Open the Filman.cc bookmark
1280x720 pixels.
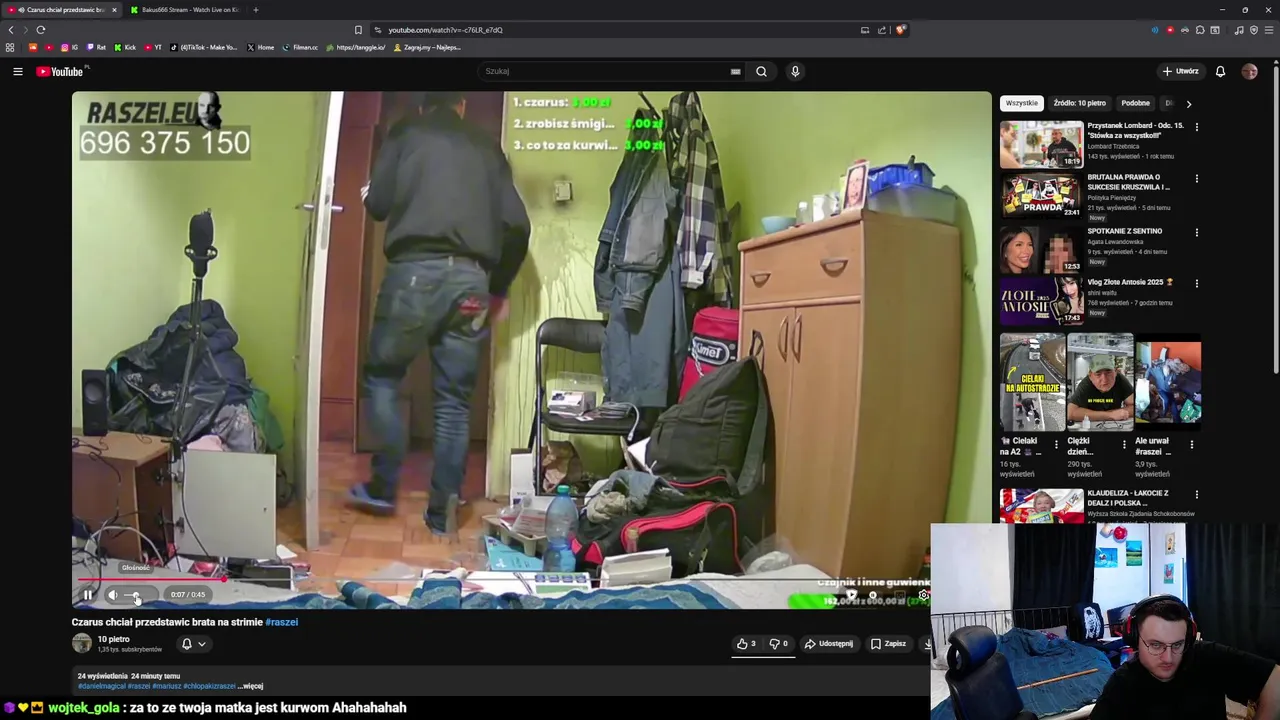click(300, 47)
